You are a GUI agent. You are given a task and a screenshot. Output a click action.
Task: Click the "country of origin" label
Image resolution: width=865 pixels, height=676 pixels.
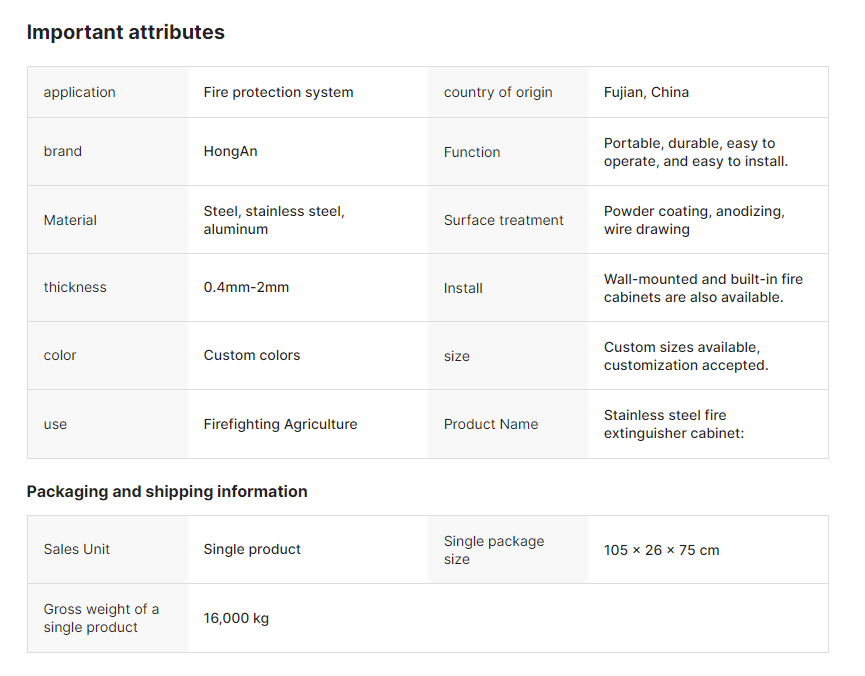pos(498,92)
